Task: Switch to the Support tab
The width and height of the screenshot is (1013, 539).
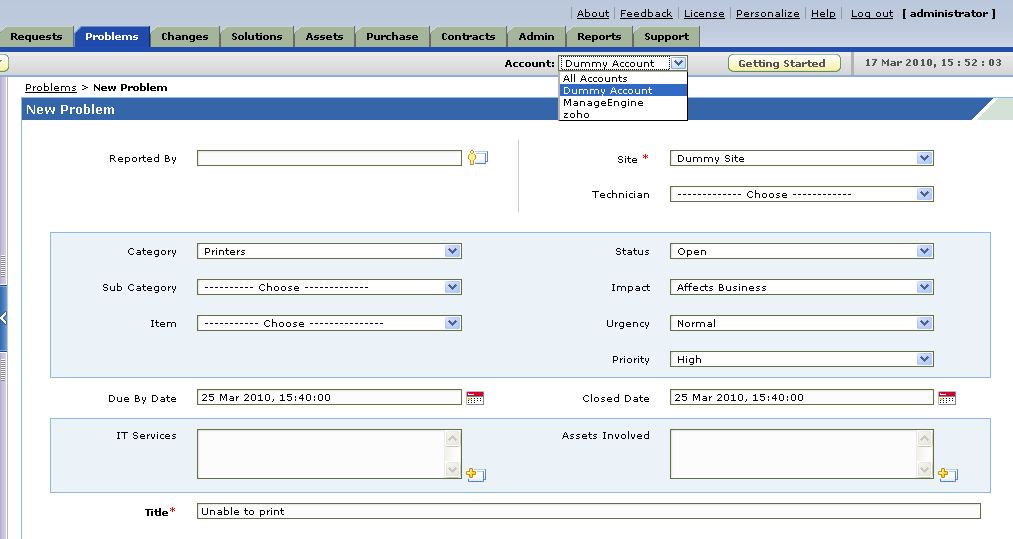Action: (x=666, y=37)
